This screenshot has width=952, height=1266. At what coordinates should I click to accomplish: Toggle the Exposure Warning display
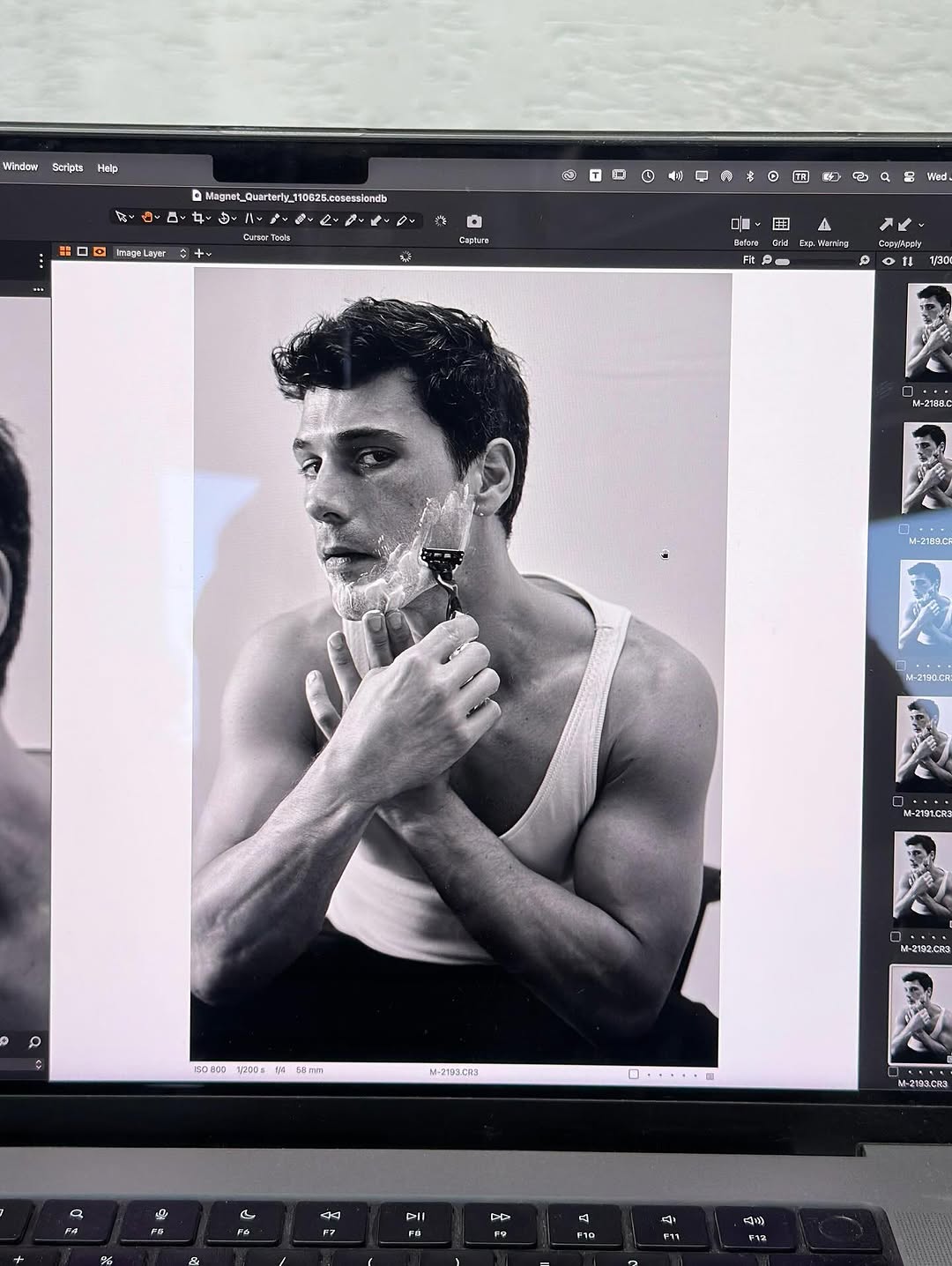pos(823,225)
